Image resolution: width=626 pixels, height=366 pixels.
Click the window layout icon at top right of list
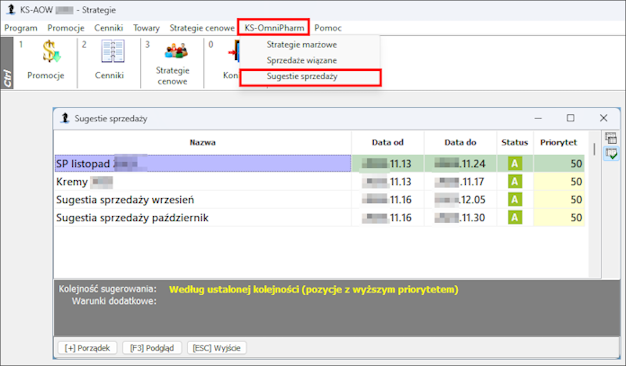pyautogui.click(x=610, y=138)
